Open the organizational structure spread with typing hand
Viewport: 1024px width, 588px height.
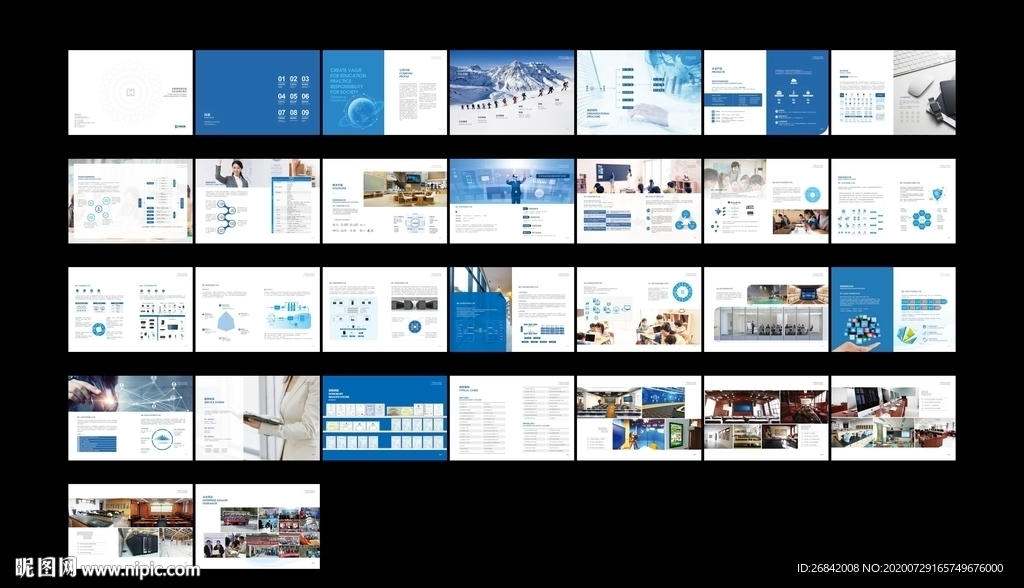639,92
